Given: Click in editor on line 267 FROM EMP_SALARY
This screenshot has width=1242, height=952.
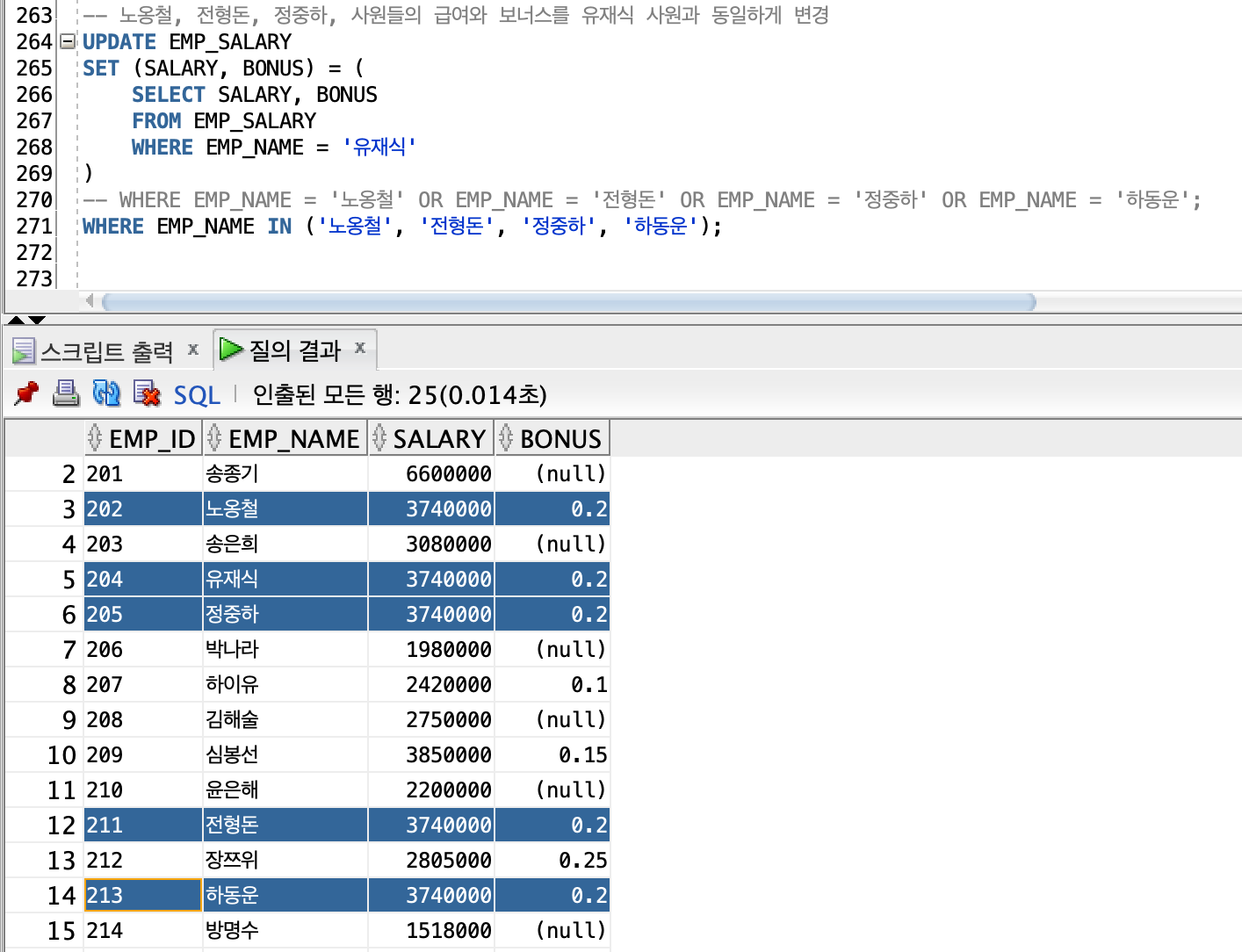Looking at the screenshot, I should 224,121.
